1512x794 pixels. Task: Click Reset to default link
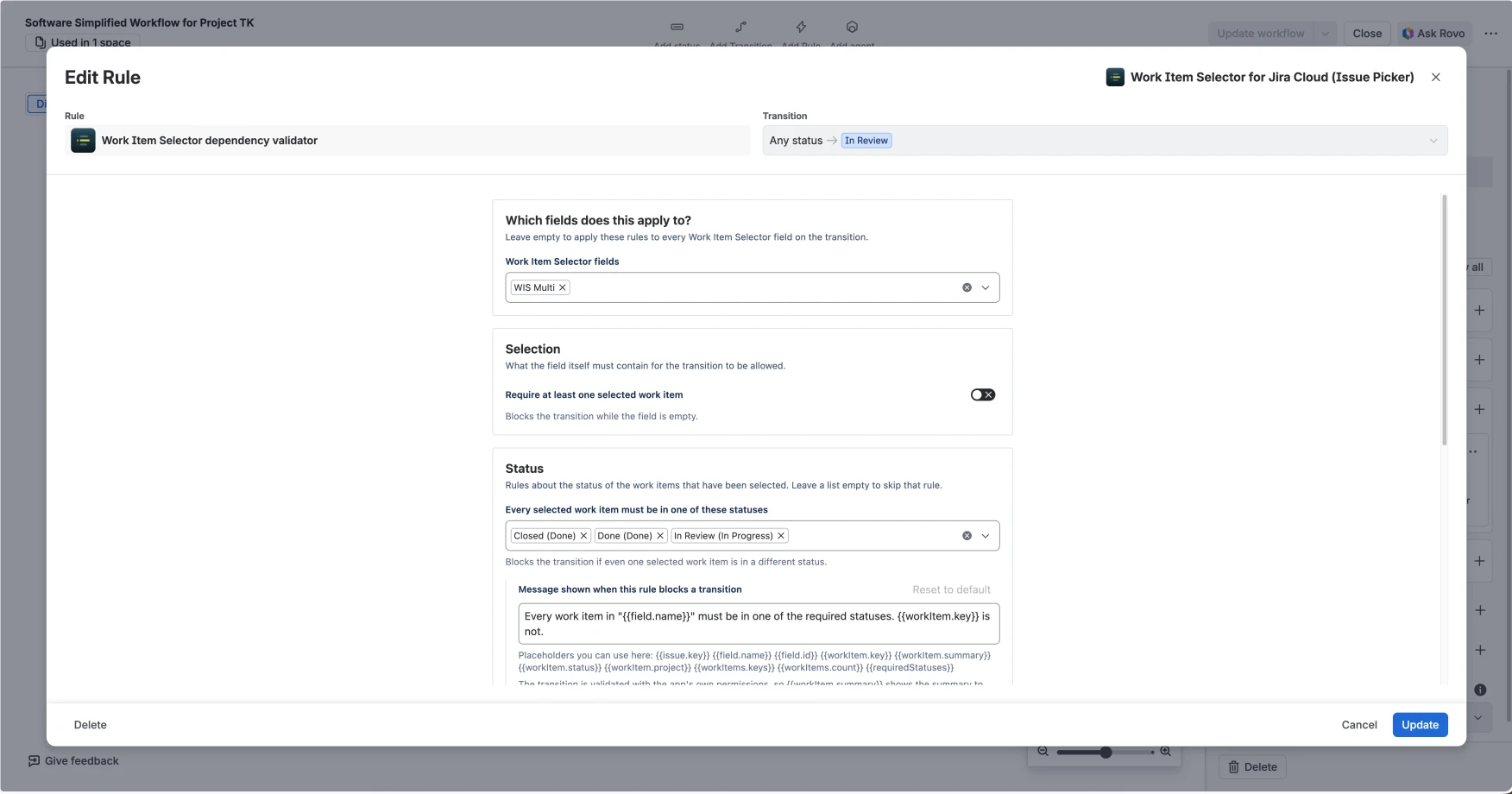tap(951, 589)
